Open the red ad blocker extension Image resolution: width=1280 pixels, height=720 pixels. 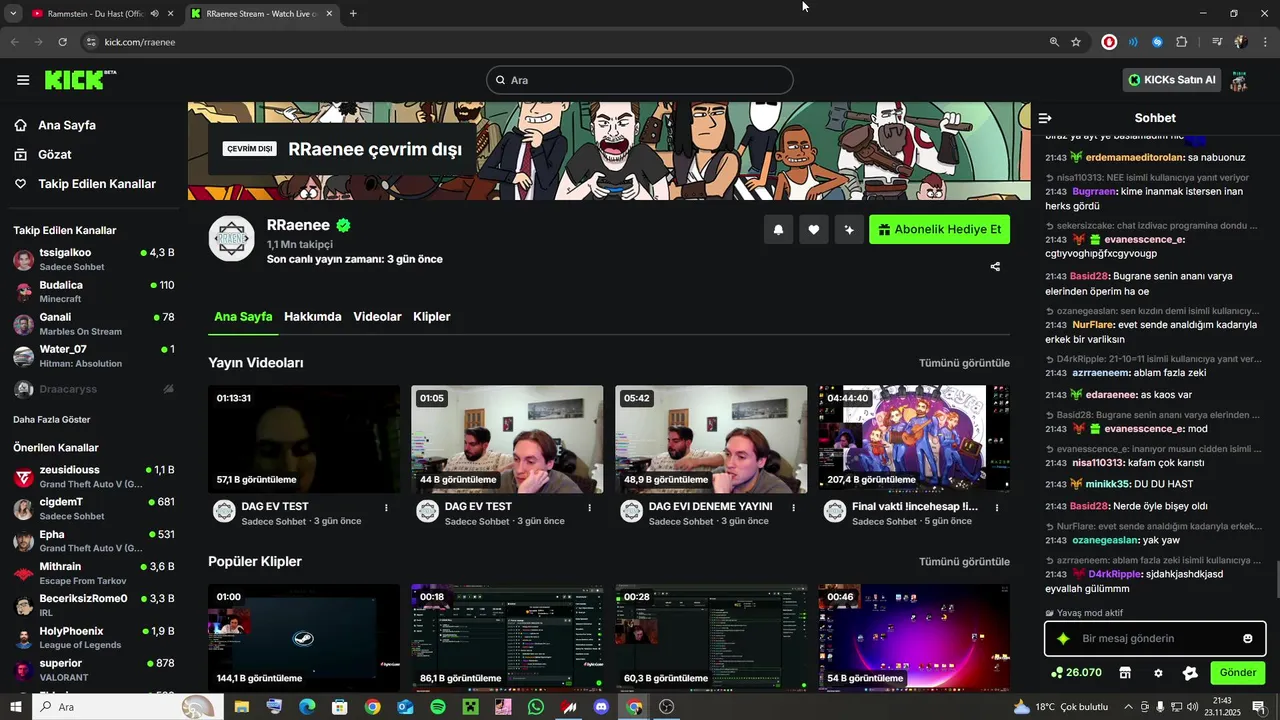[1109, 42]
